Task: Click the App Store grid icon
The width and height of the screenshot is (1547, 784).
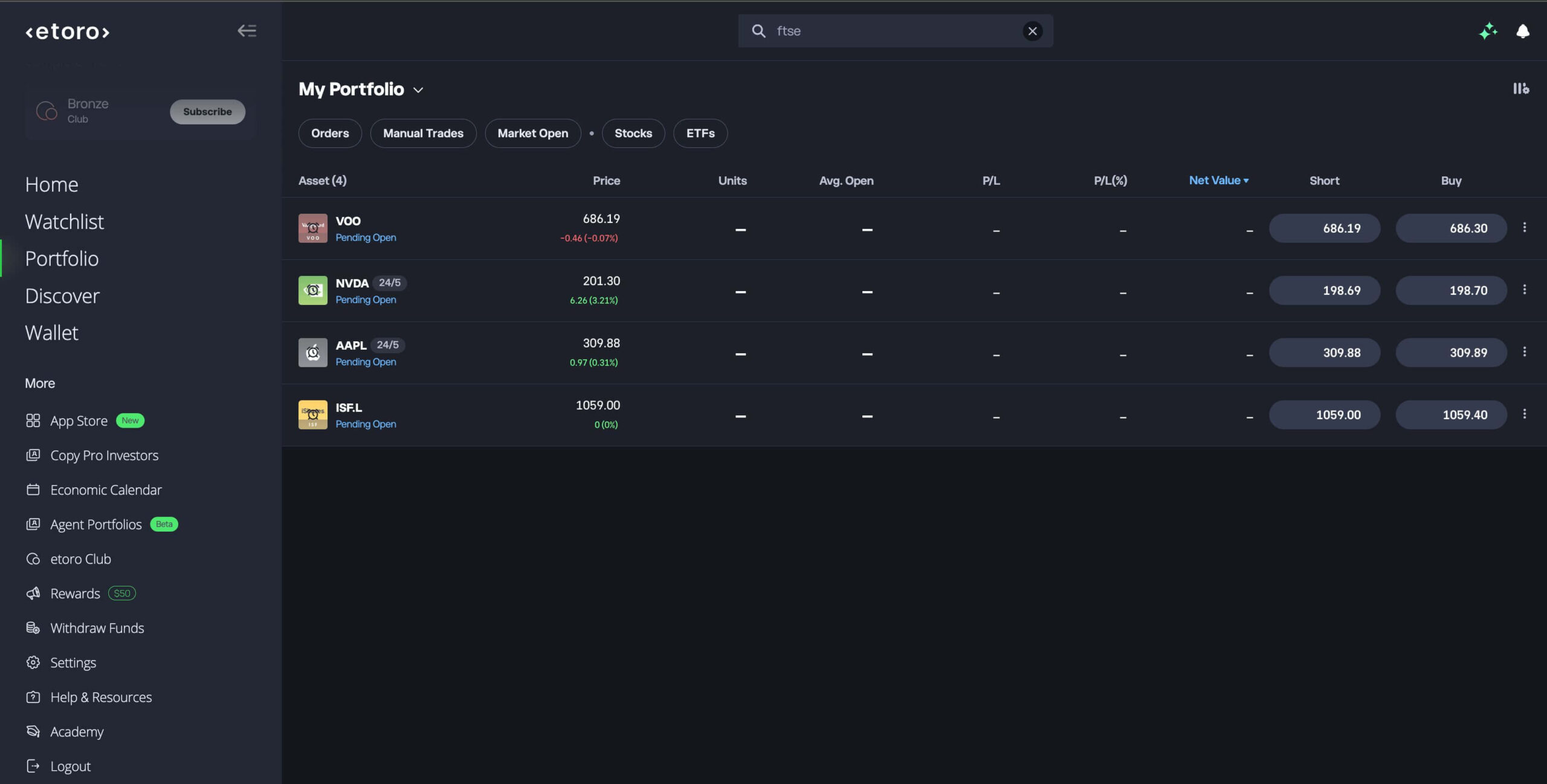Action: click(x=33, y=420)
